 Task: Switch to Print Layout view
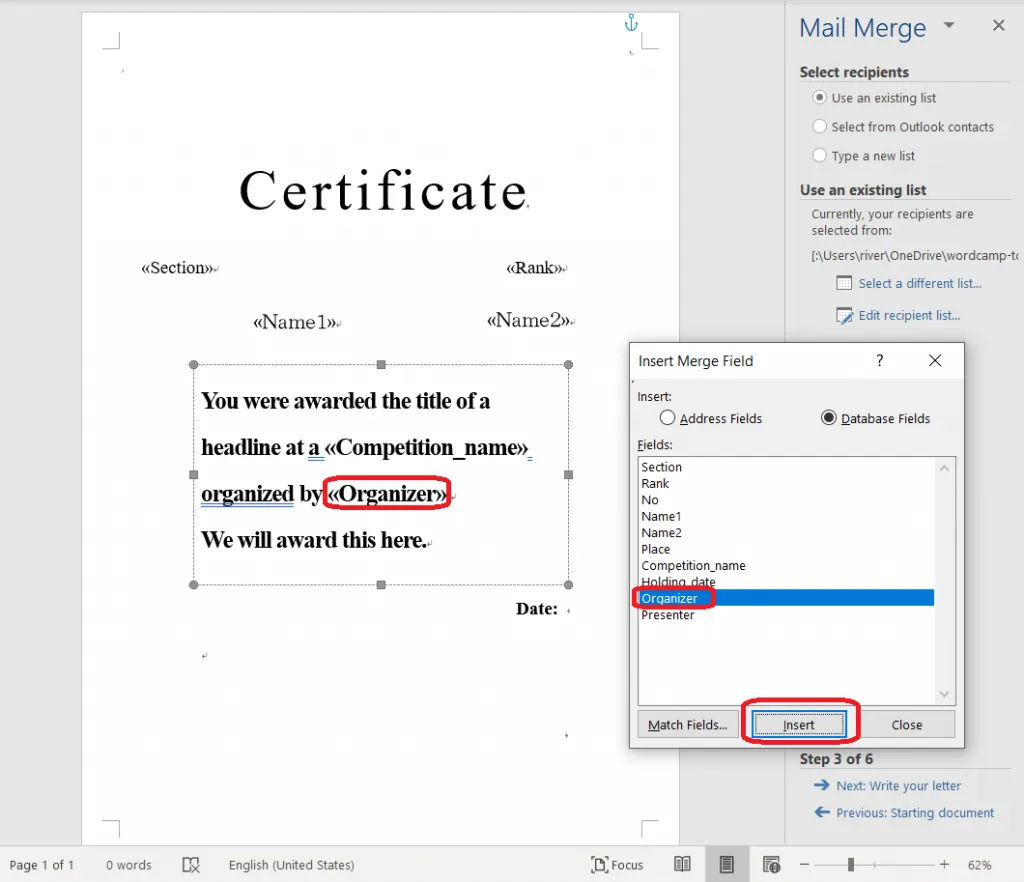click(x=727, y=865)
